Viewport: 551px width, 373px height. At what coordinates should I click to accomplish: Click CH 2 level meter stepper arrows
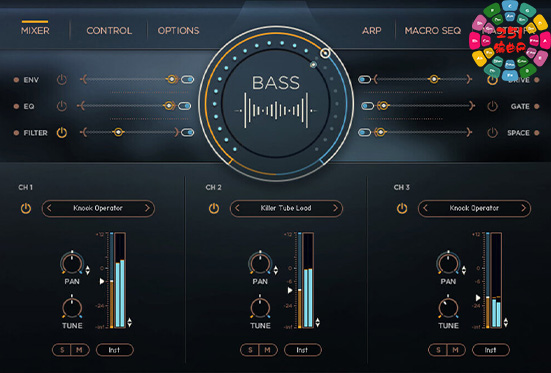click(x=318, y=322)
